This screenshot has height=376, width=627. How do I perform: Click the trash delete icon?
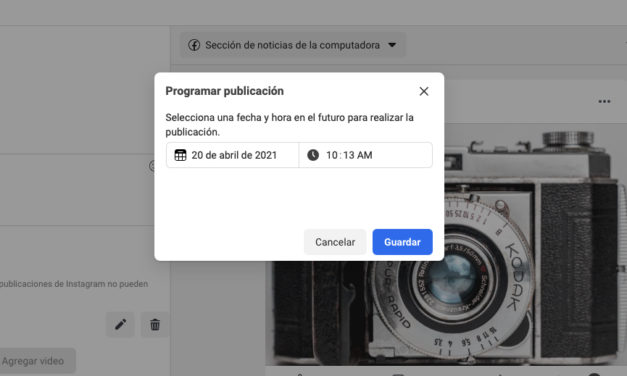pyautogui.click(x=155, y=324)
